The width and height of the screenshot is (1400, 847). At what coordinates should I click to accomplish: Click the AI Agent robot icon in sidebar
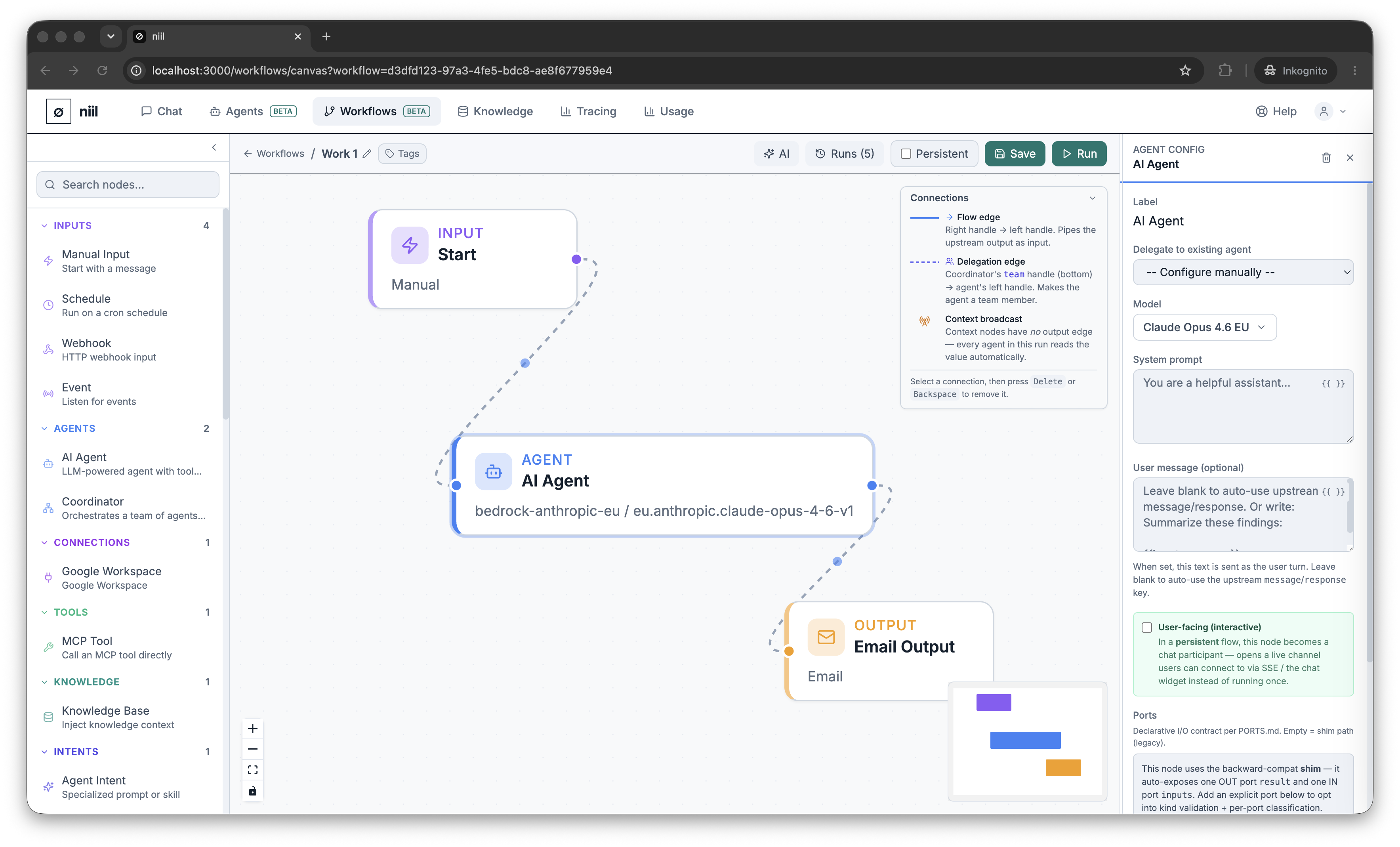coord(48,464)
